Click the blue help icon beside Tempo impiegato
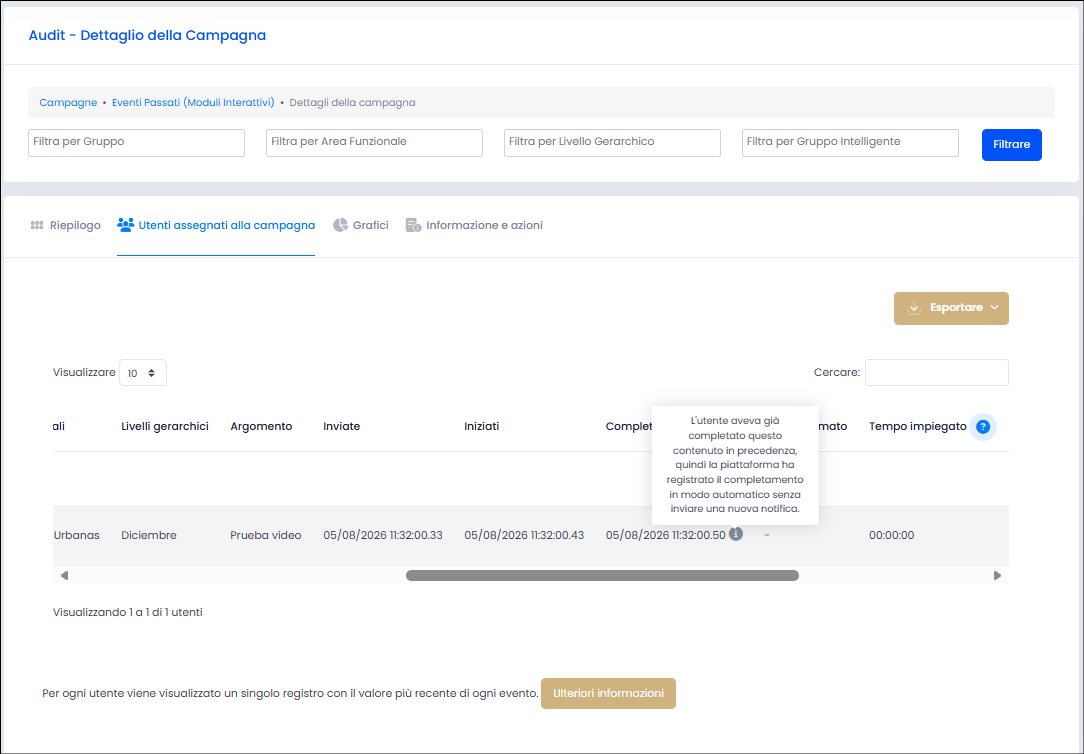 click(x=982, y=427)
